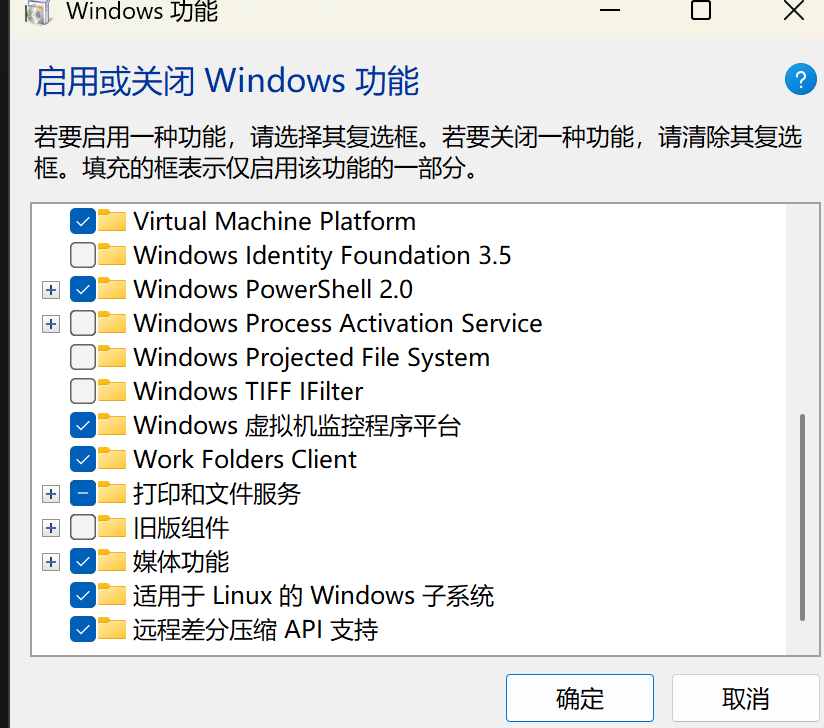Click the blue help question mark icon
The height and width of the screenshot is (728, 824).
(x=801, y=79)
